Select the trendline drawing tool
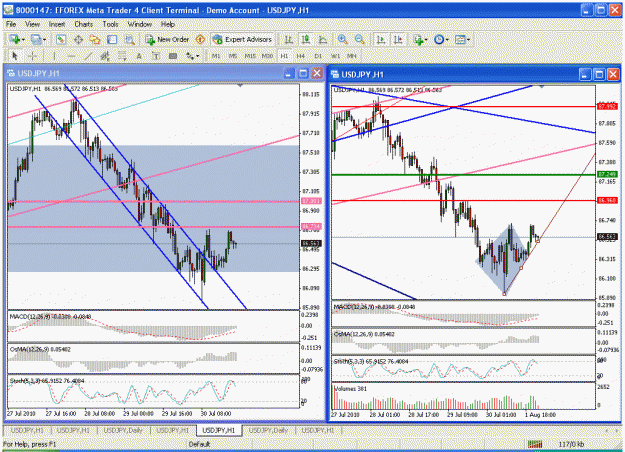The width and height of the screenshot is (625, 452). coord(88,56)
